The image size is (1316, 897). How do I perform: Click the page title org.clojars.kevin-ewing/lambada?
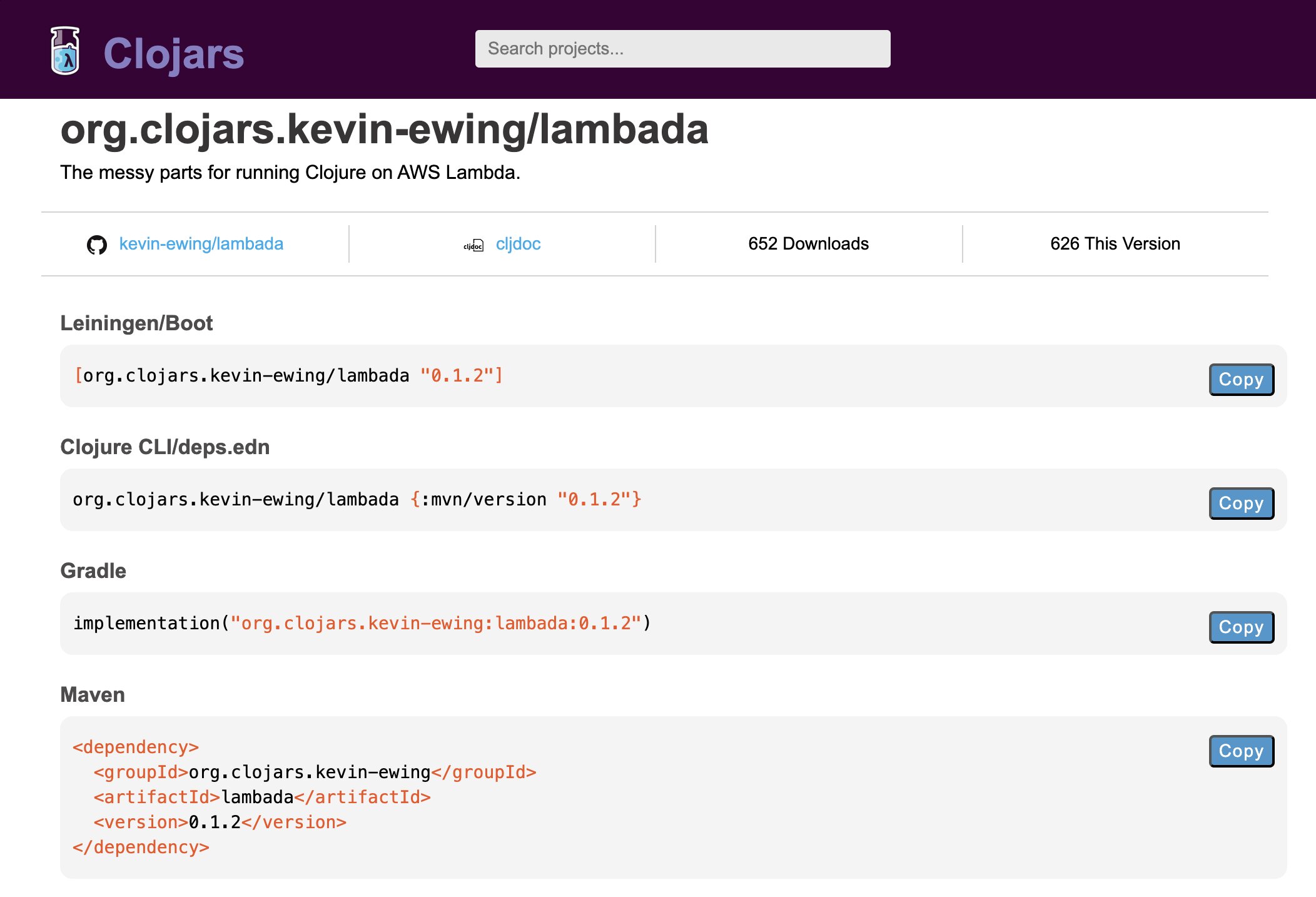pyautogui.click(x=384, y=129)
